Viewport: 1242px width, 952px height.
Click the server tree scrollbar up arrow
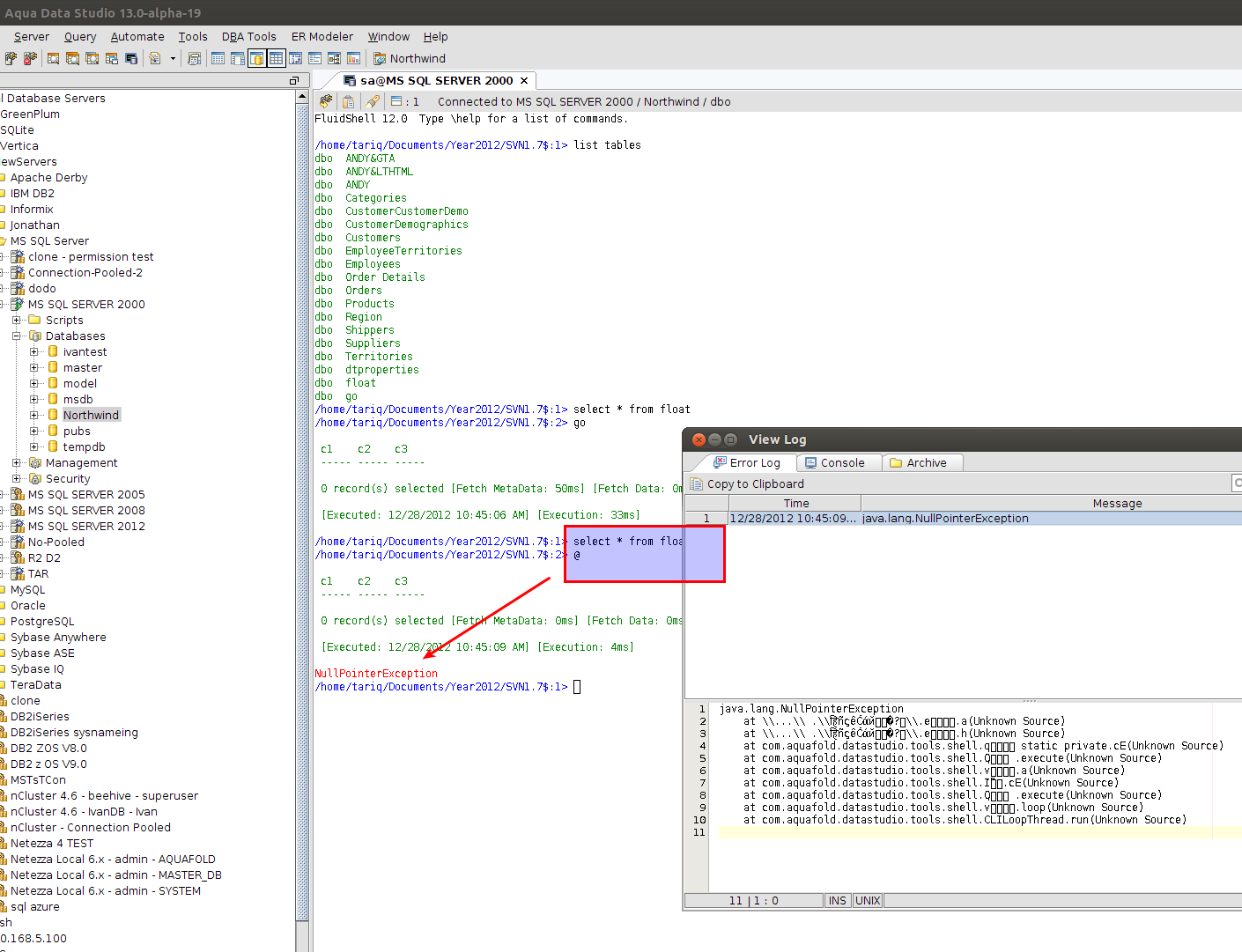pyautogui.click(x=302, y=96)
